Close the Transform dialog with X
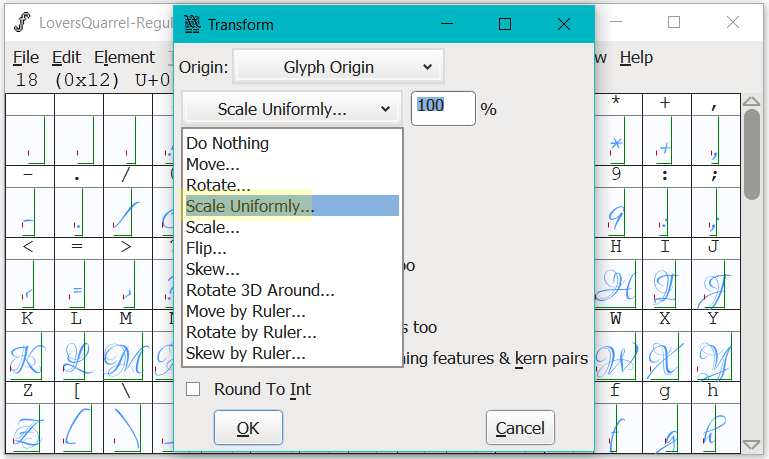The image size is (769, 459). tap(564, 24)
